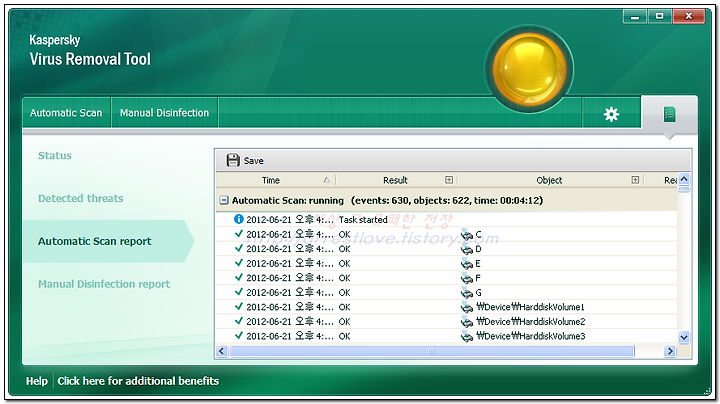Click here for additional benefits link

click(138, 381)
